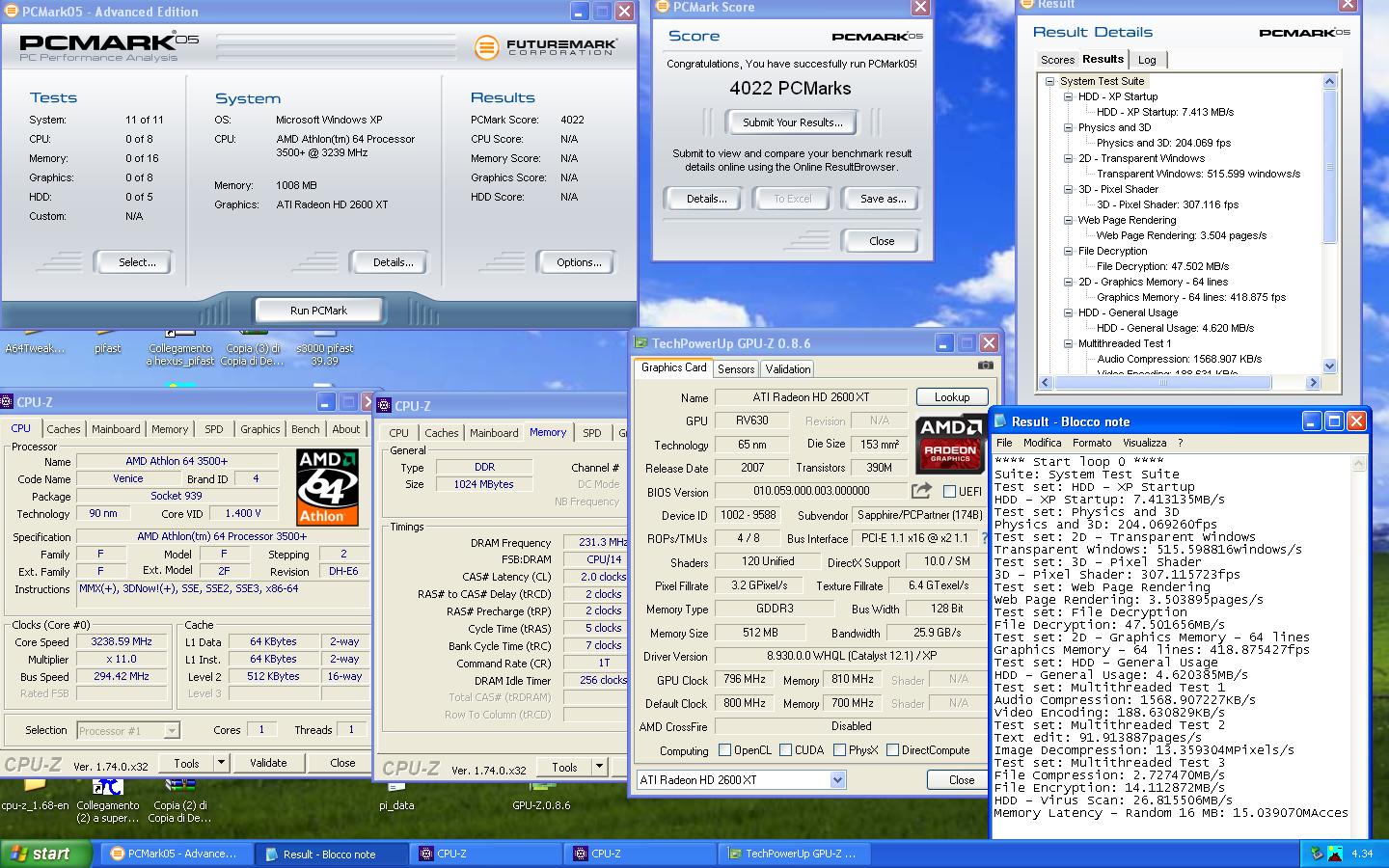Toggle the OpenCL checkbox
The image size is (1389, 868).
(724, 750)
